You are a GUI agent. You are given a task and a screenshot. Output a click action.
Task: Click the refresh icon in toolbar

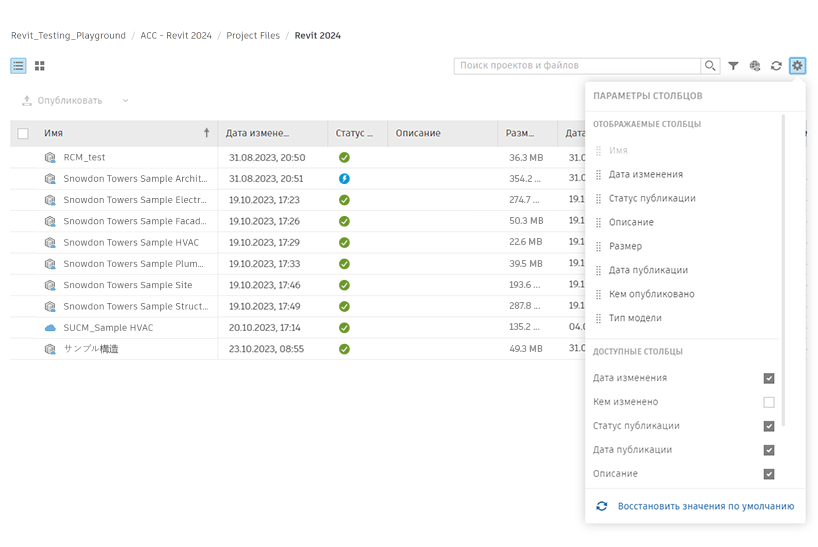click(x=776, y=66)
